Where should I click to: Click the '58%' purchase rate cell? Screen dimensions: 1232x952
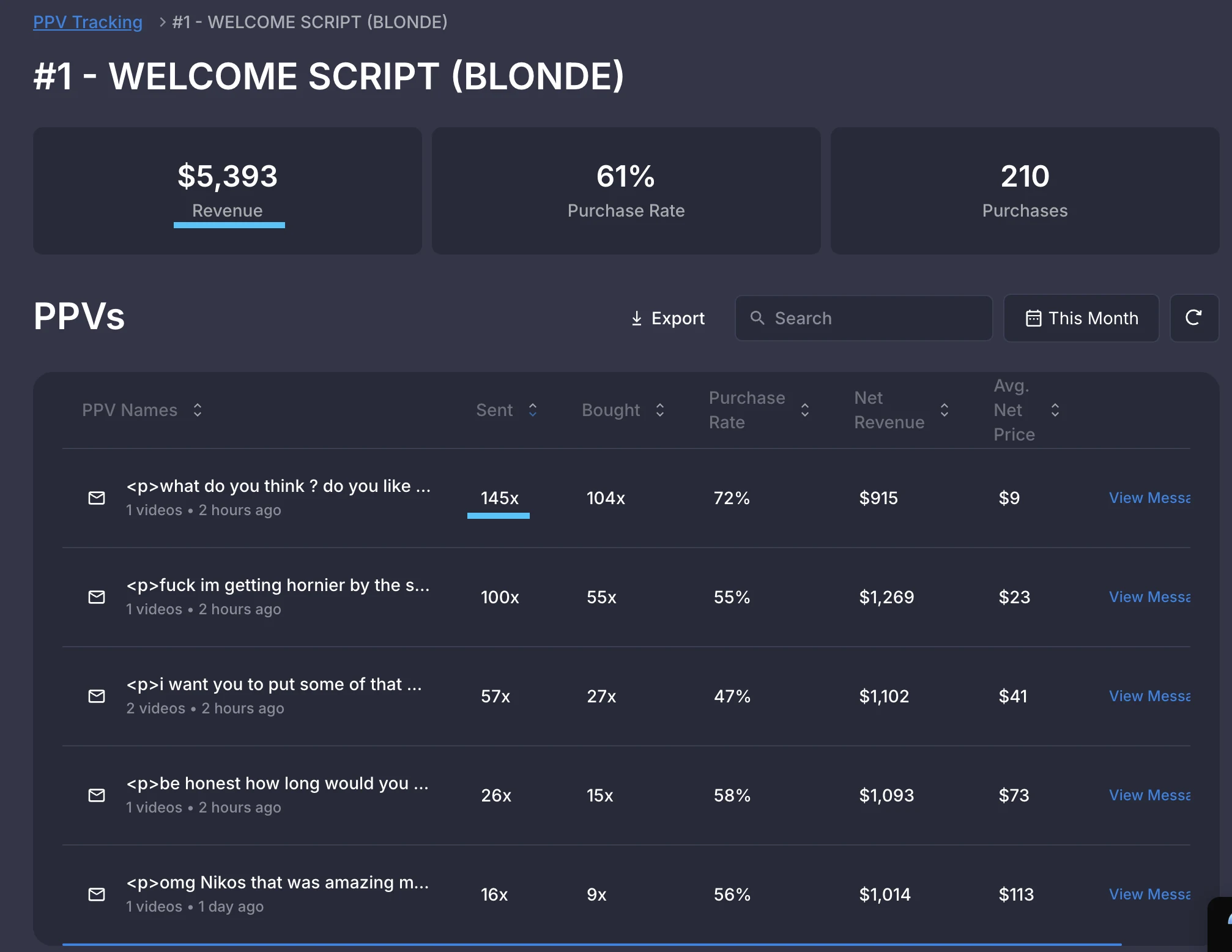(732, 795)
